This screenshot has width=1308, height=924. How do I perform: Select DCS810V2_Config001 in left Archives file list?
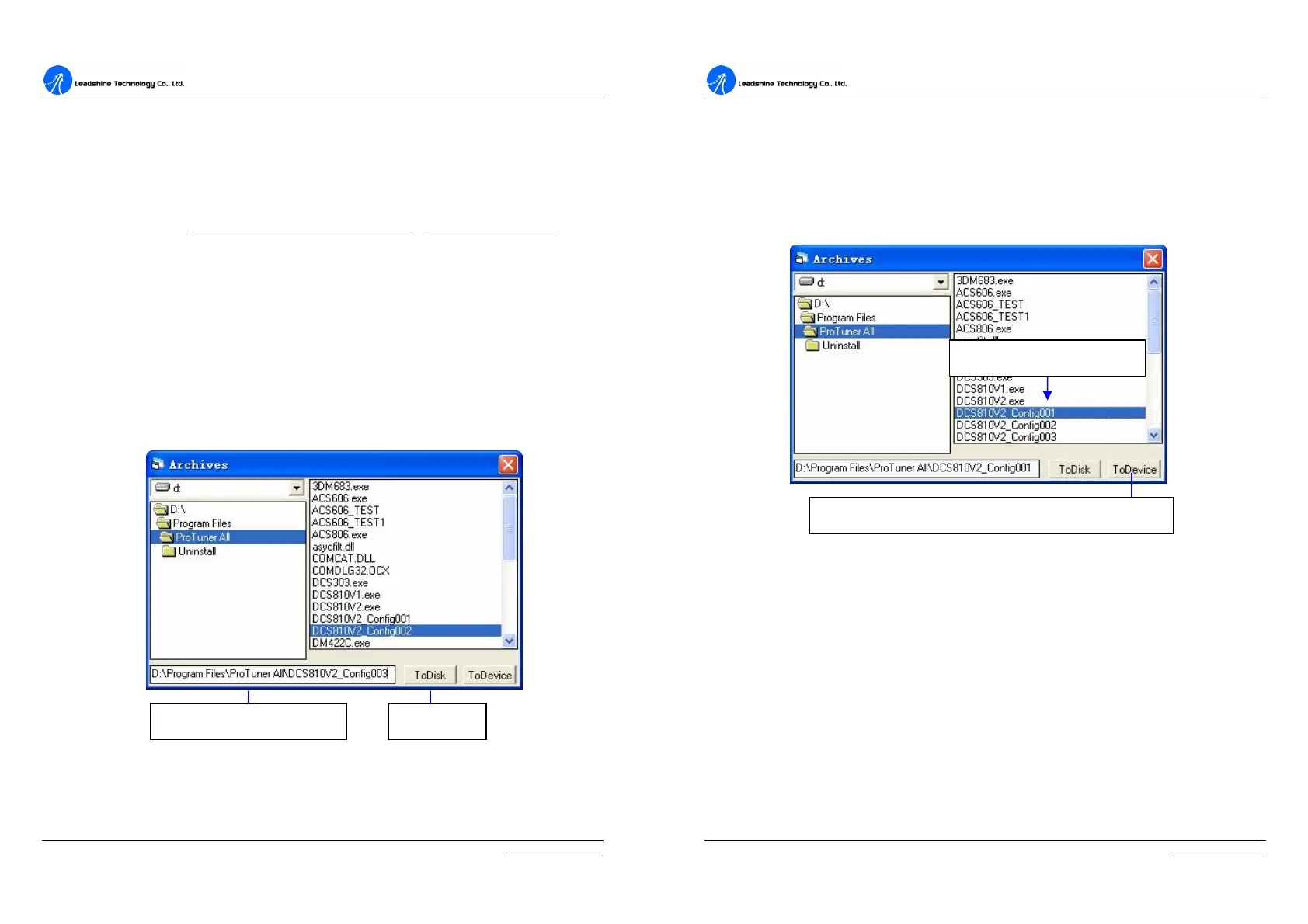pyautogui.click(x=361, y=619)
